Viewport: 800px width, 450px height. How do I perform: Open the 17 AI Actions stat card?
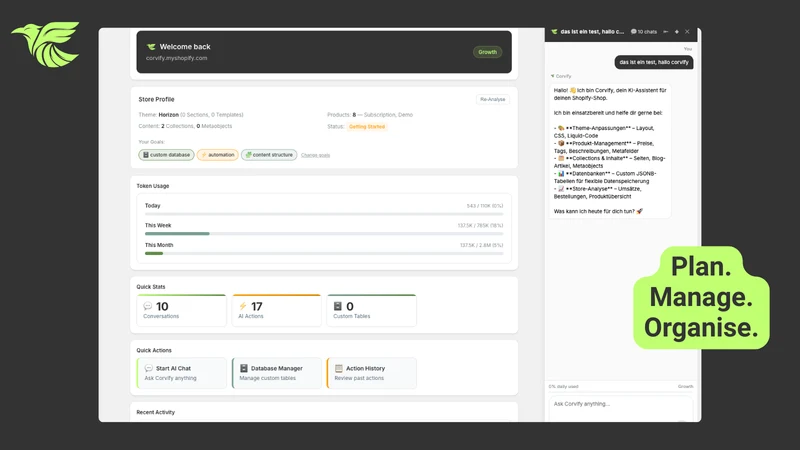(x=277, y=310)
